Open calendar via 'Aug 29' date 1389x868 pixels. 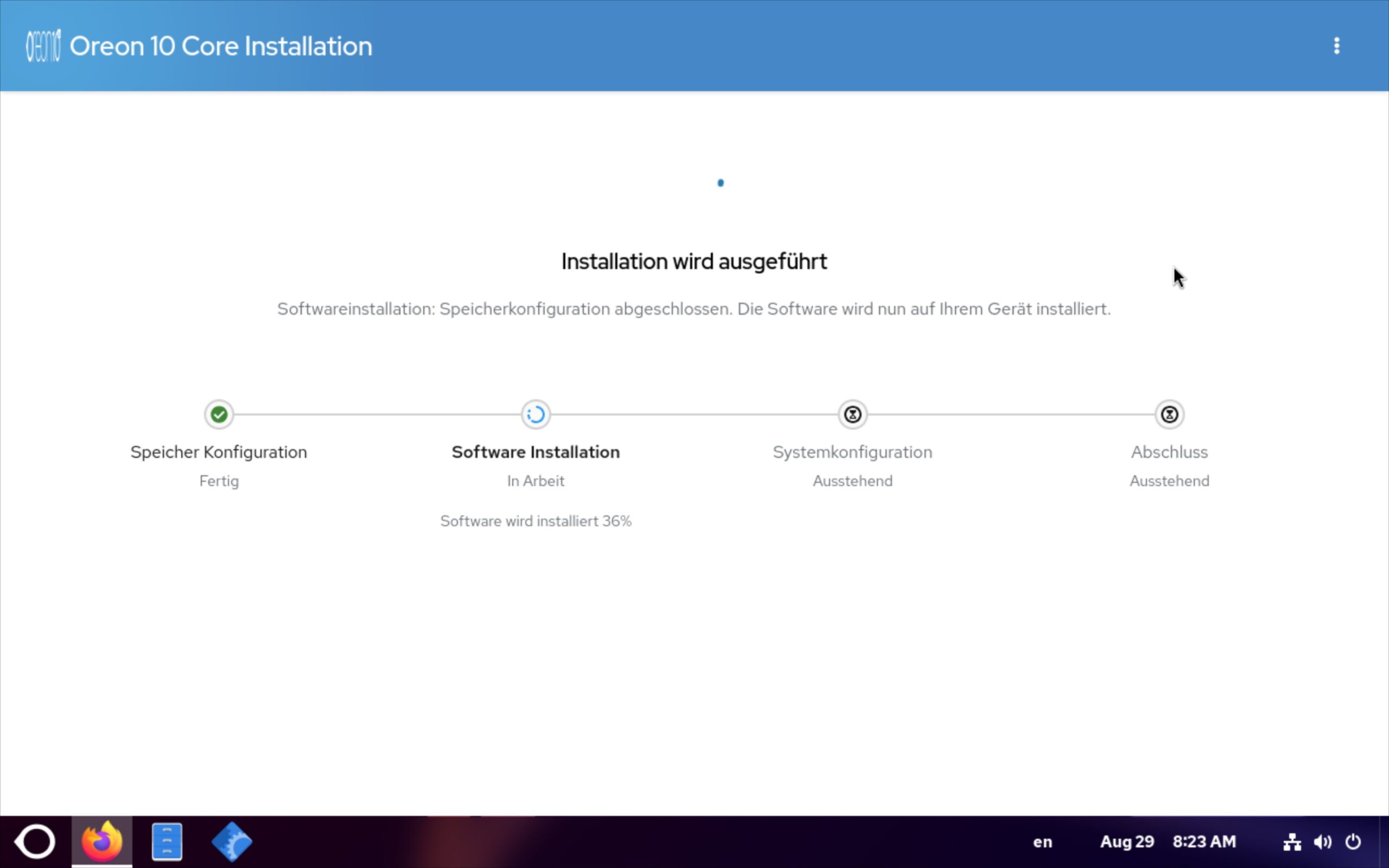[1127, 841]
